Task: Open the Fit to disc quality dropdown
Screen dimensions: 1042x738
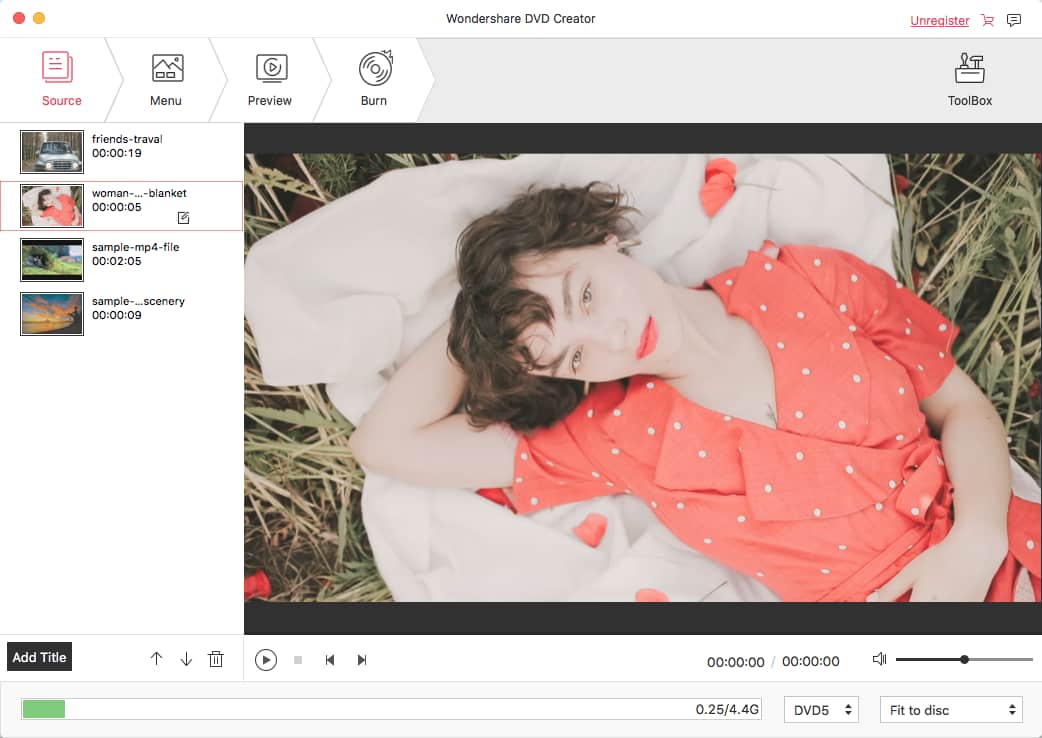Action: 949,709
